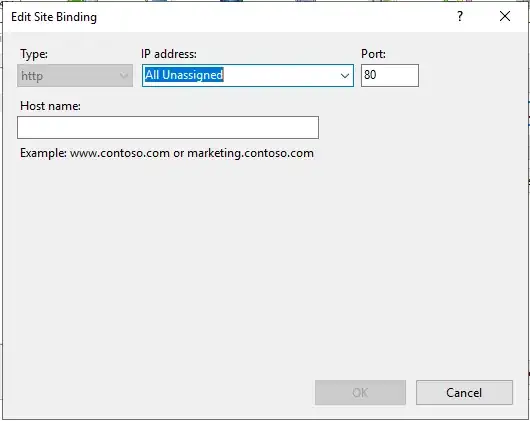
Task: Click the Edit Site Binding title bar
Action: 54,17
